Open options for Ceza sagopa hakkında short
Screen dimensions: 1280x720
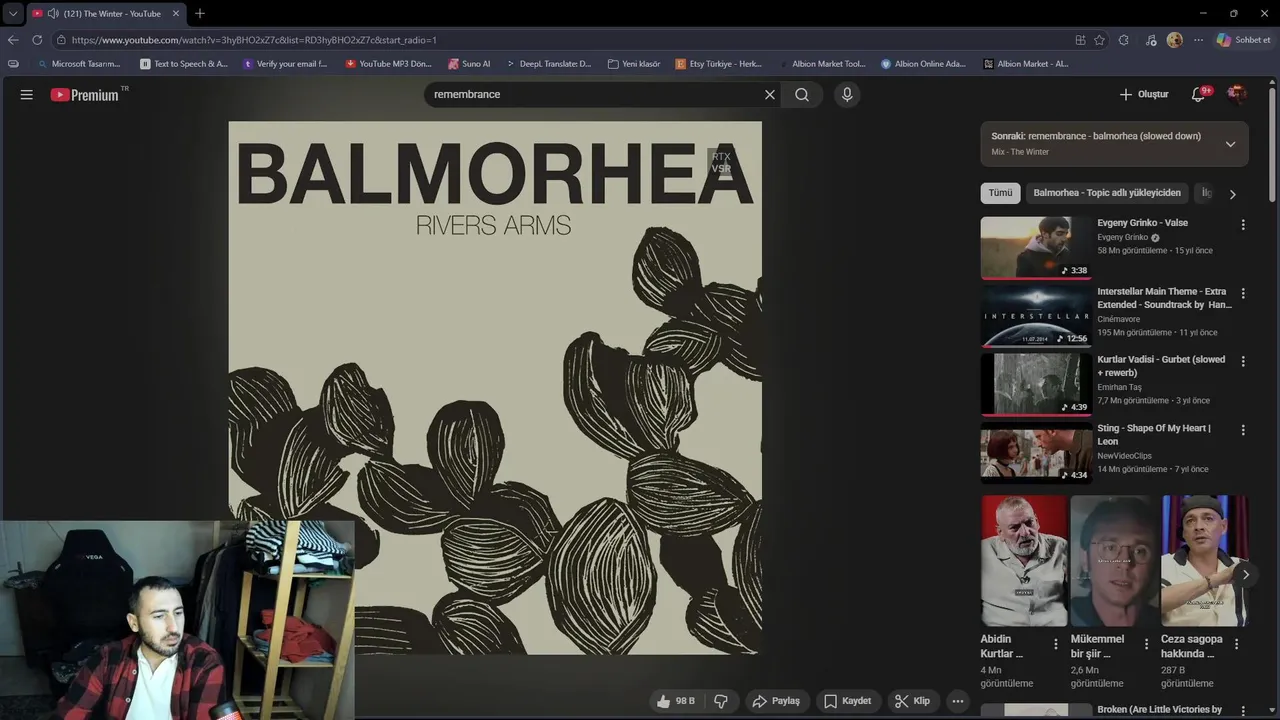pyautogui.click(x=1236, y=644)
